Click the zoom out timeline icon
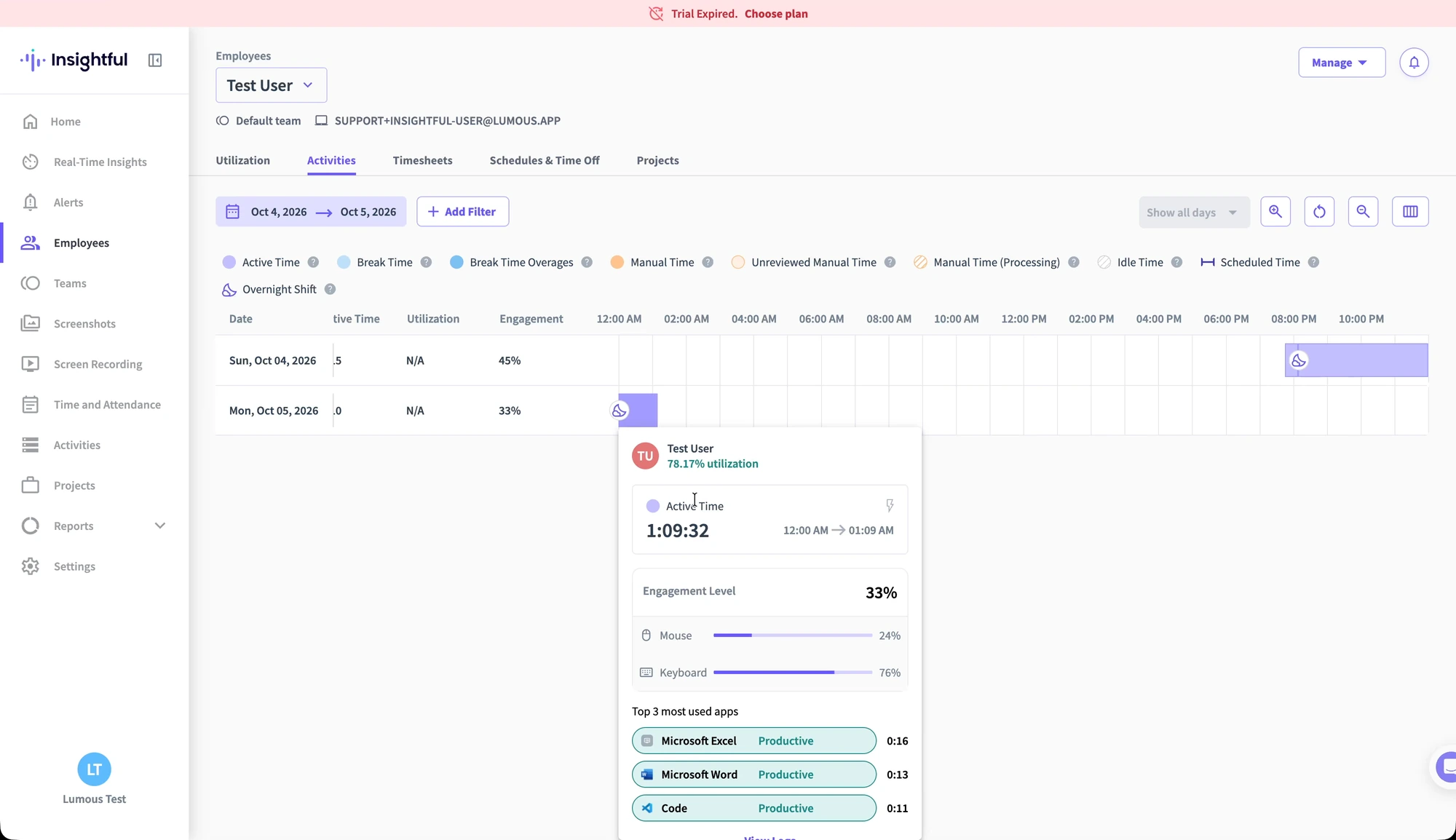The height and width of the screenshot is (840, 1456). (1363, 212)
